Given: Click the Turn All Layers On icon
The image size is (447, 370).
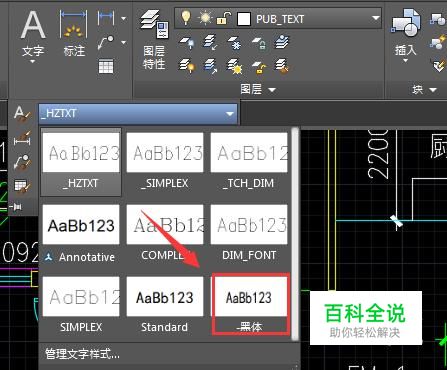Looking at the screenshot, I should [x=187, y=65].
